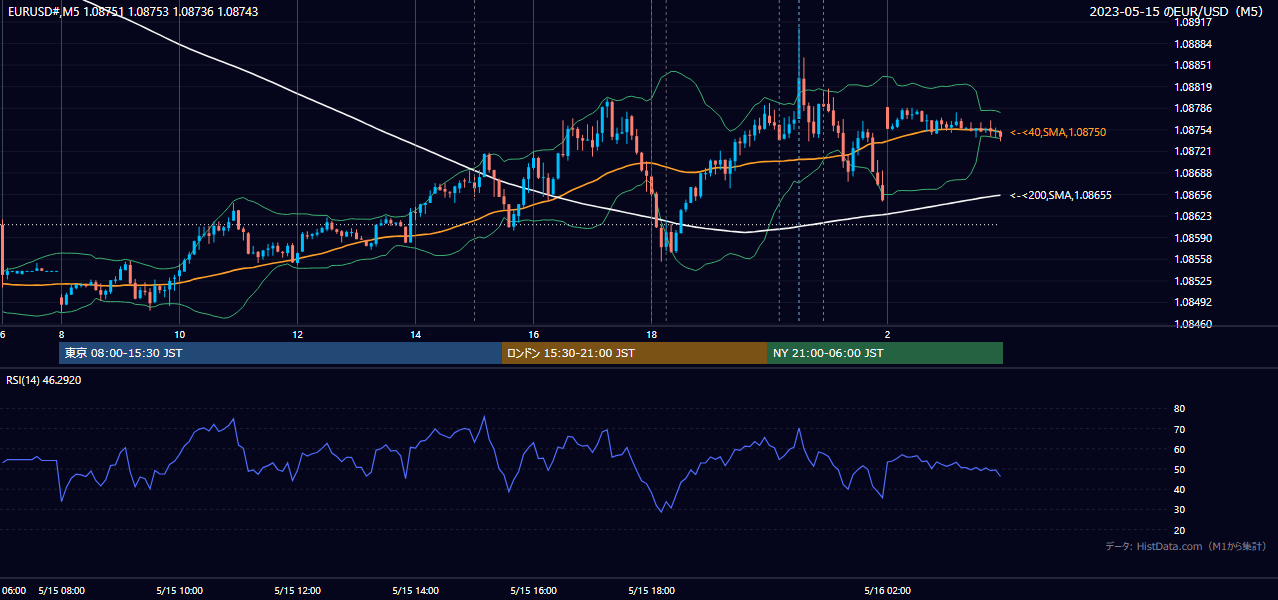Click price axis value 1.08688
1278x600 pixels.
(x=1193, y=173)
